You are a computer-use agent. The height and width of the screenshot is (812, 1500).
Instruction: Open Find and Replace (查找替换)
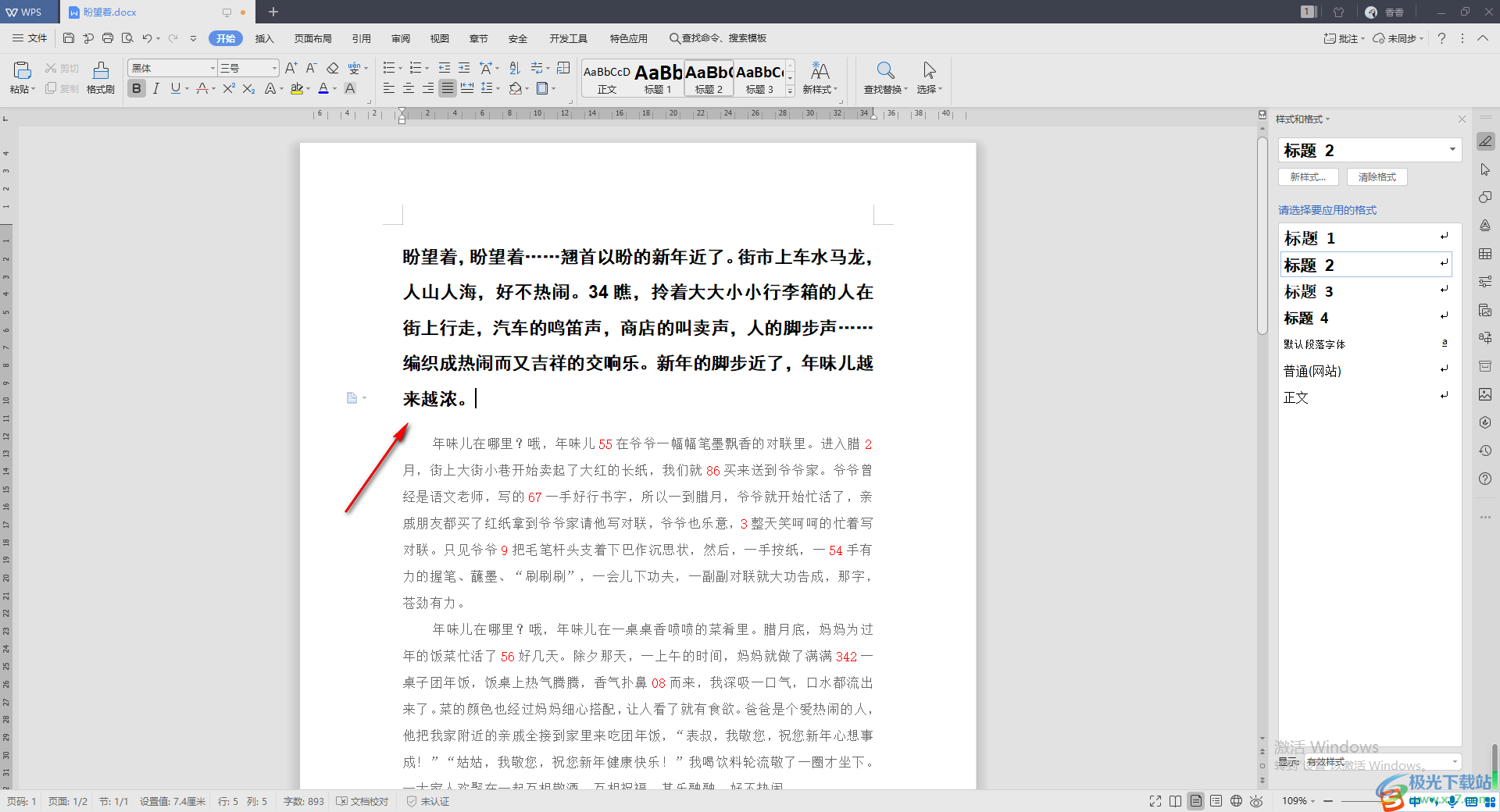click(x=885, y=78)
